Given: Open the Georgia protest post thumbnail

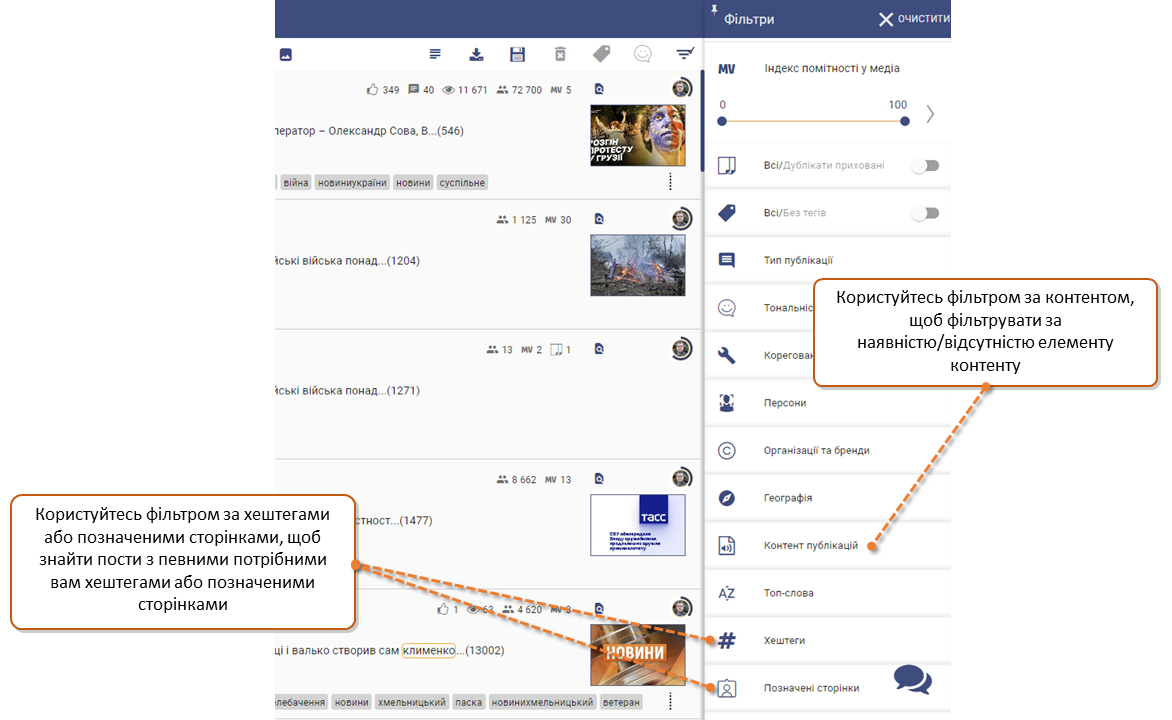Looking at the screenshot, I should 638,135.
